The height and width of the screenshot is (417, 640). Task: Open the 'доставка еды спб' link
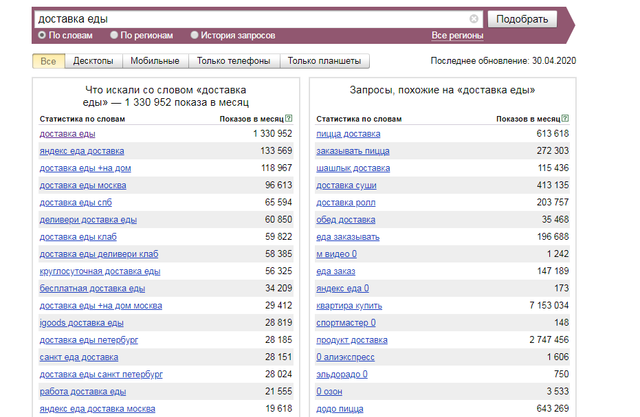(x=76, y=202)
